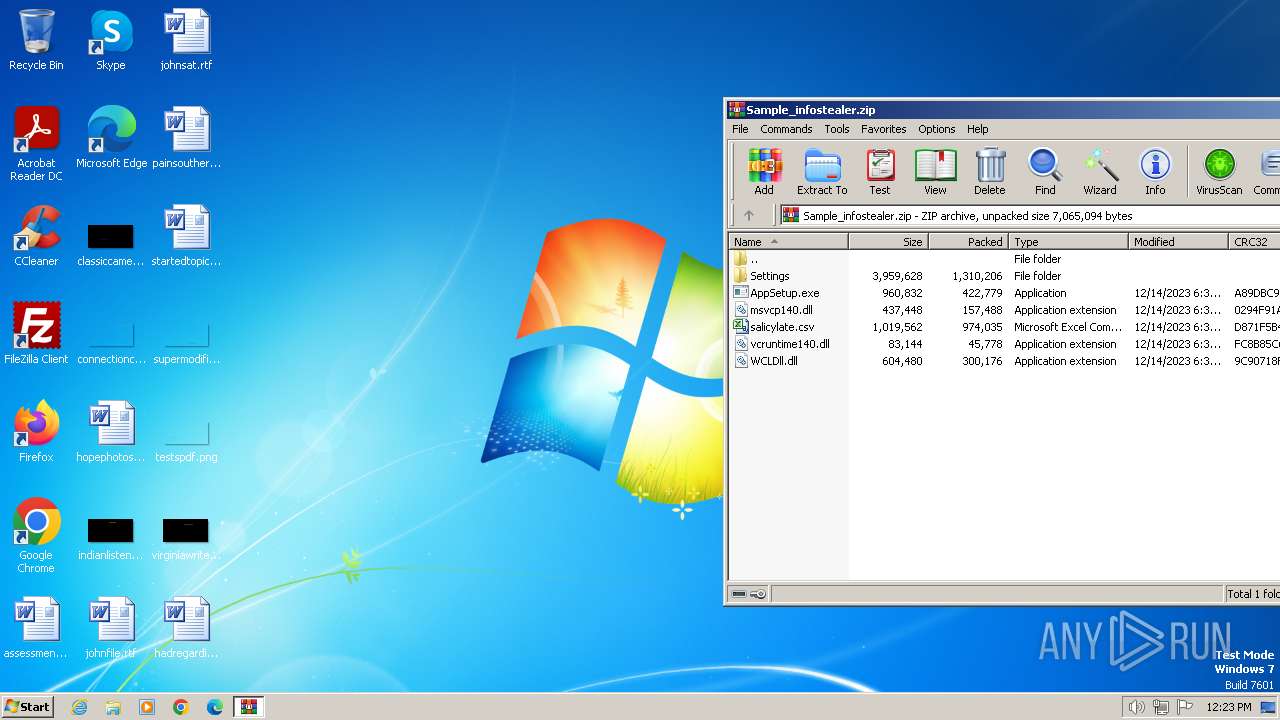Select johnsat.rtf desktop file
This screenshot has height=720, width=1280.
pos(186,40)
